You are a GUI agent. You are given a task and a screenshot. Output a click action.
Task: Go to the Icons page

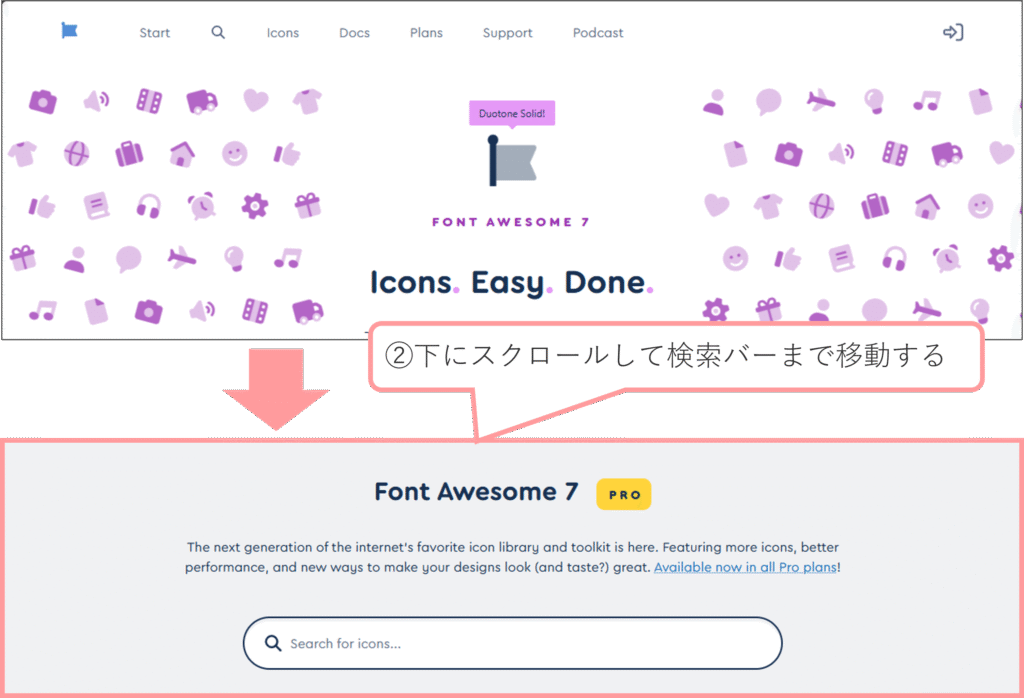tap(282, 33)
